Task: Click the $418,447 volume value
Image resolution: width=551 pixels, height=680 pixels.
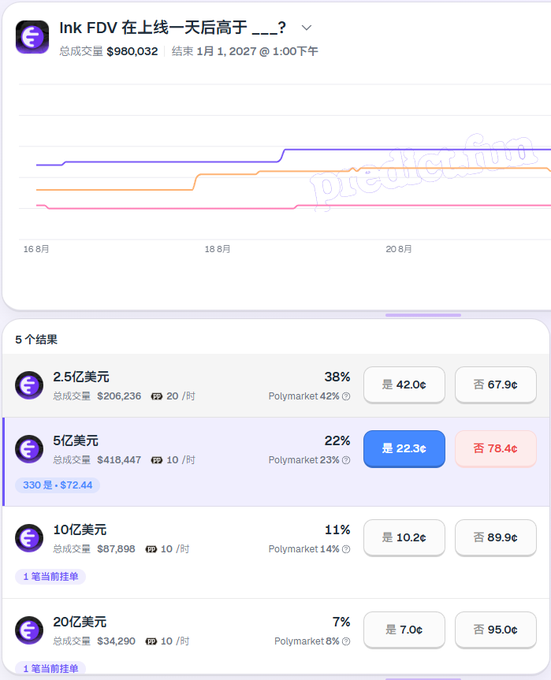Action: tap(119, 460)
